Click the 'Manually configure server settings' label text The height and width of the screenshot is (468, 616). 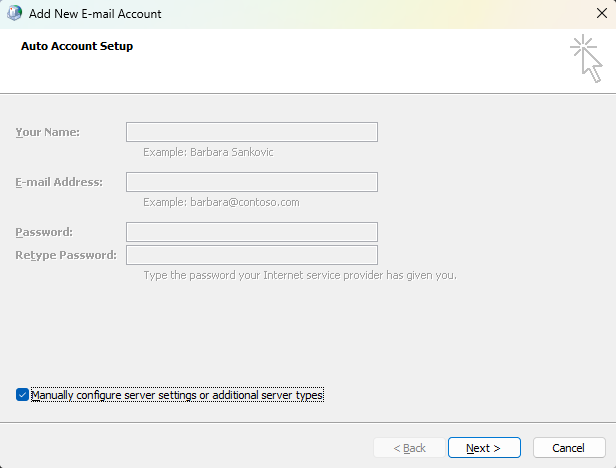point(177,395)
